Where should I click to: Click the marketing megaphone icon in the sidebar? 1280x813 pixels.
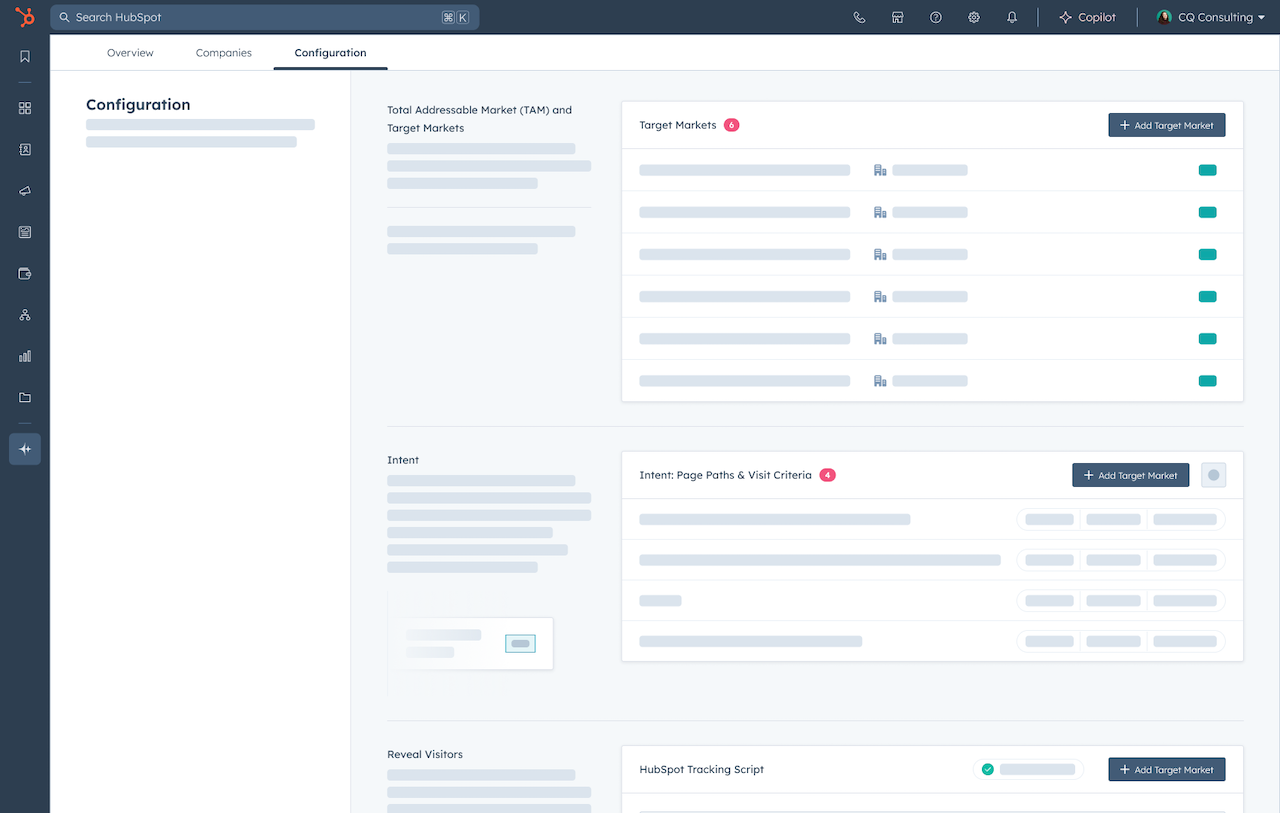pyautogui.click(x=24, y=190)
